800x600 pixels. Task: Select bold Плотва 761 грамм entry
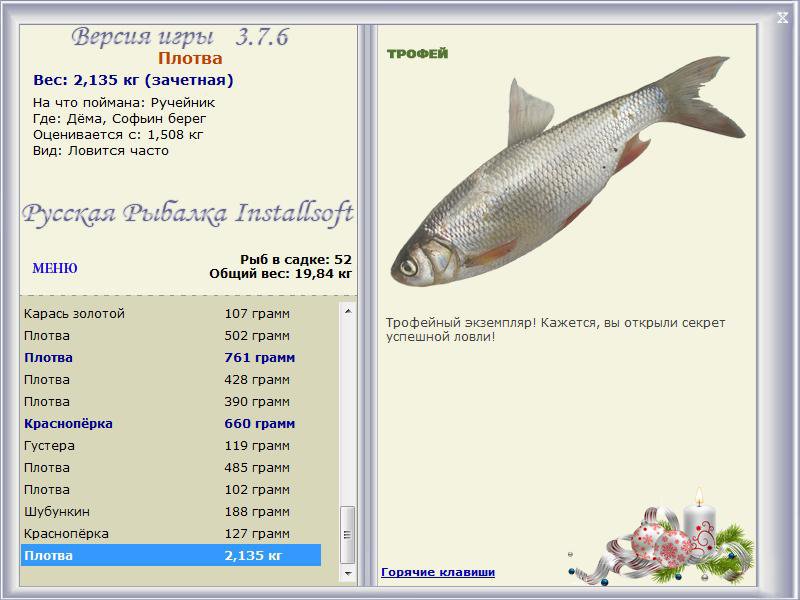click(x=171, y=358)
